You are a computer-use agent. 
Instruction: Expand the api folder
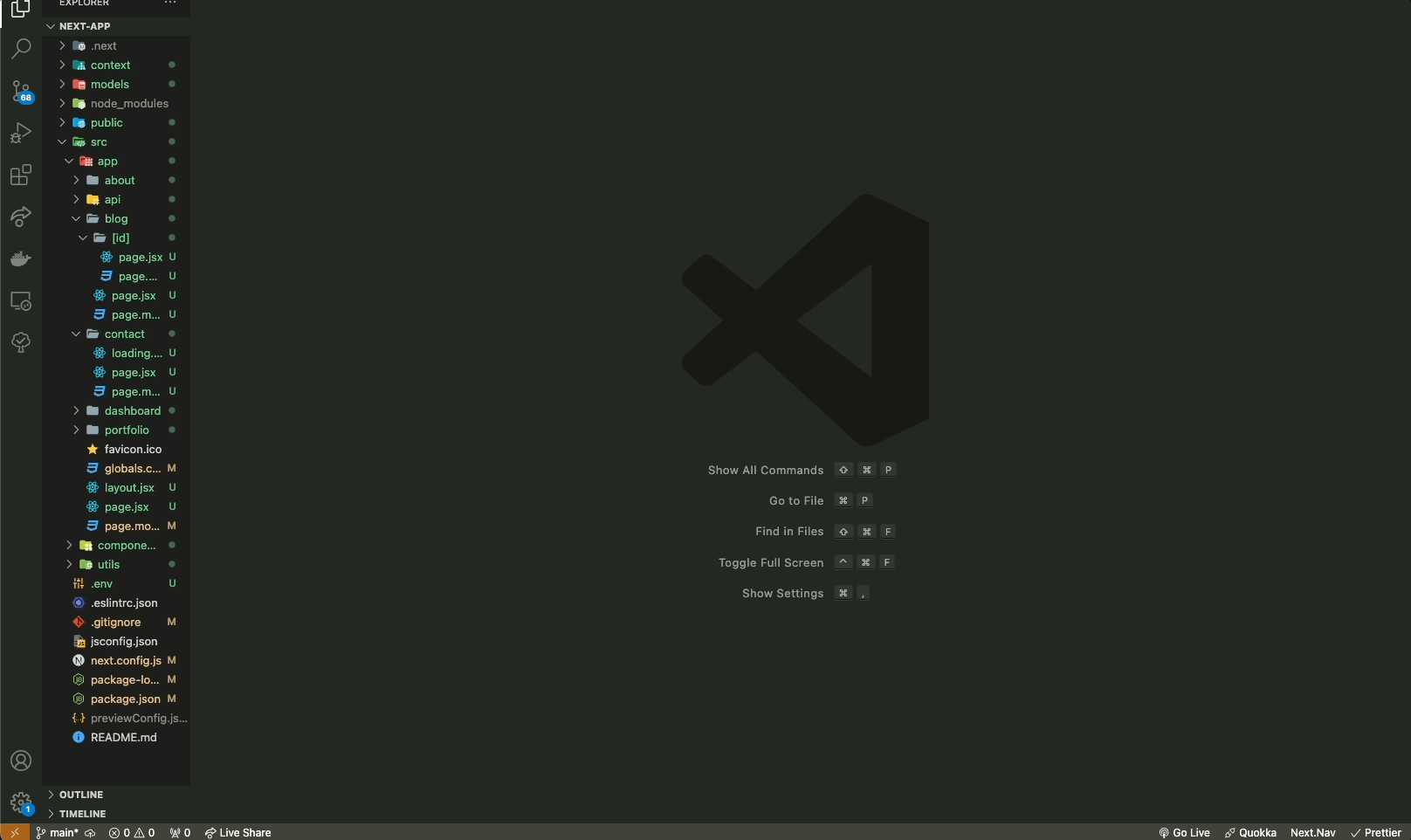tap(116, 199)
